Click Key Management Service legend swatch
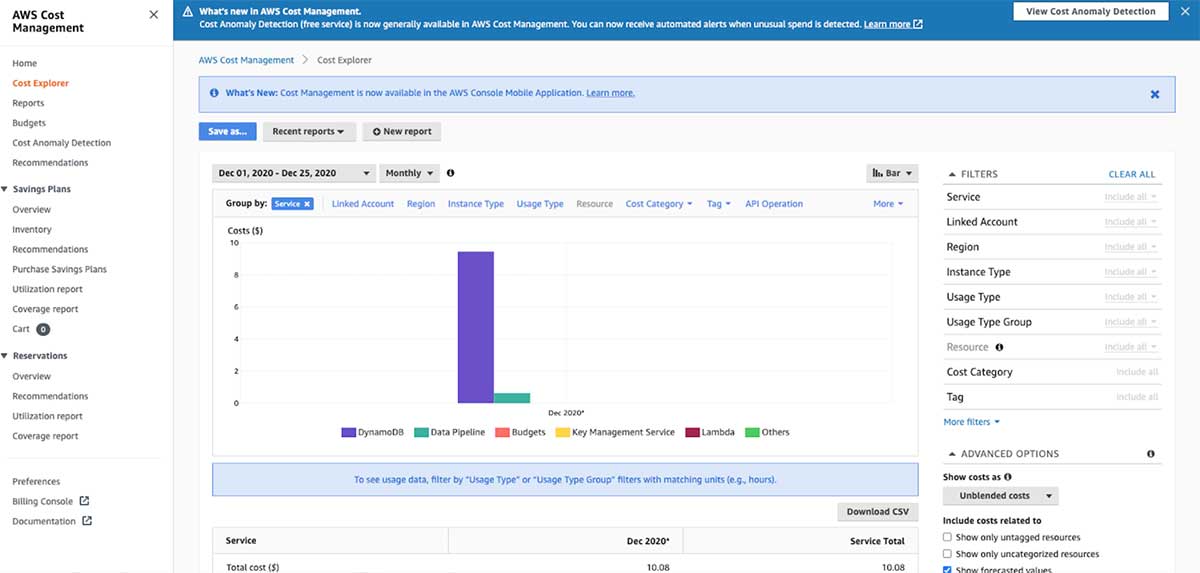1200x573 pixels. click(x=563, y=433)
